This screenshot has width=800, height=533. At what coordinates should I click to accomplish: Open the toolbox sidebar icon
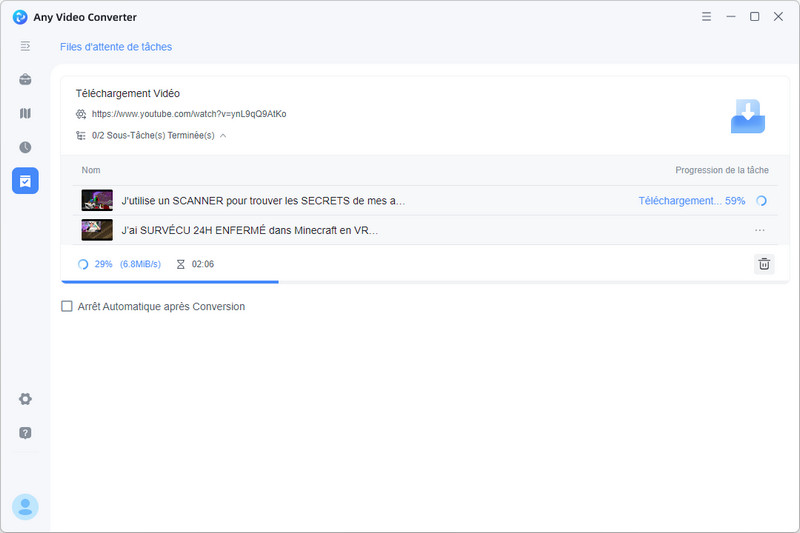25,80
